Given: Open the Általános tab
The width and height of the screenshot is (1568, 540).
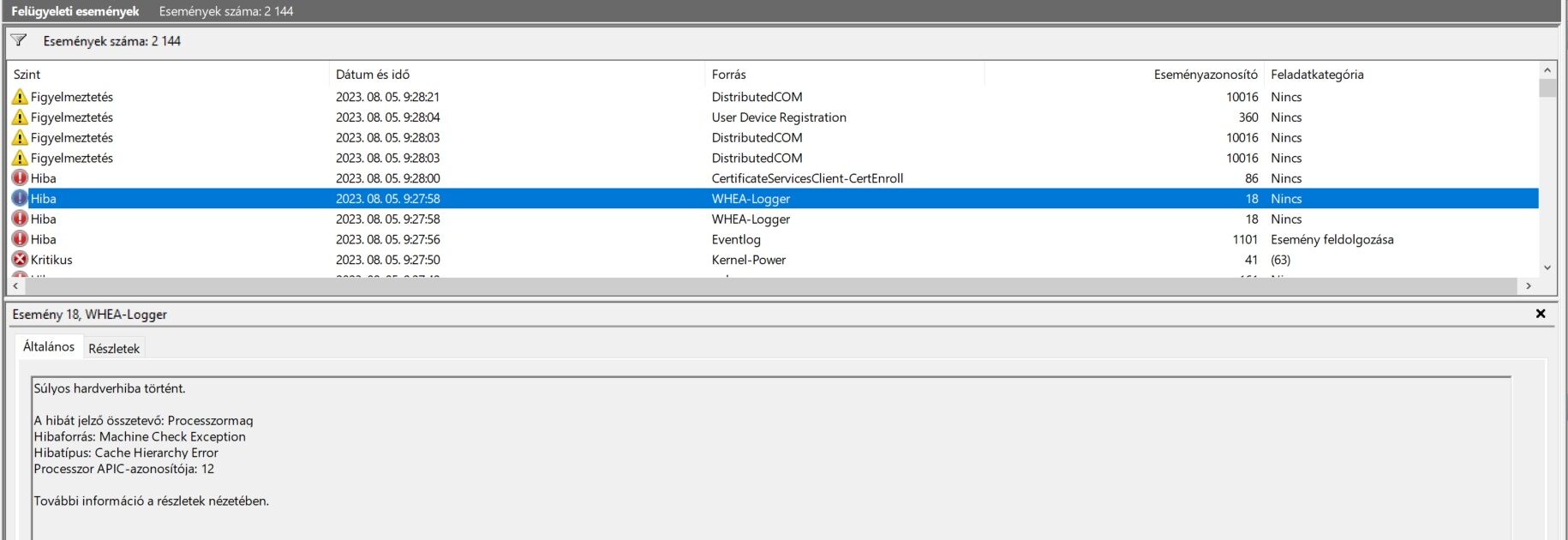Looking at the screenshot, I should click(49, 347).
